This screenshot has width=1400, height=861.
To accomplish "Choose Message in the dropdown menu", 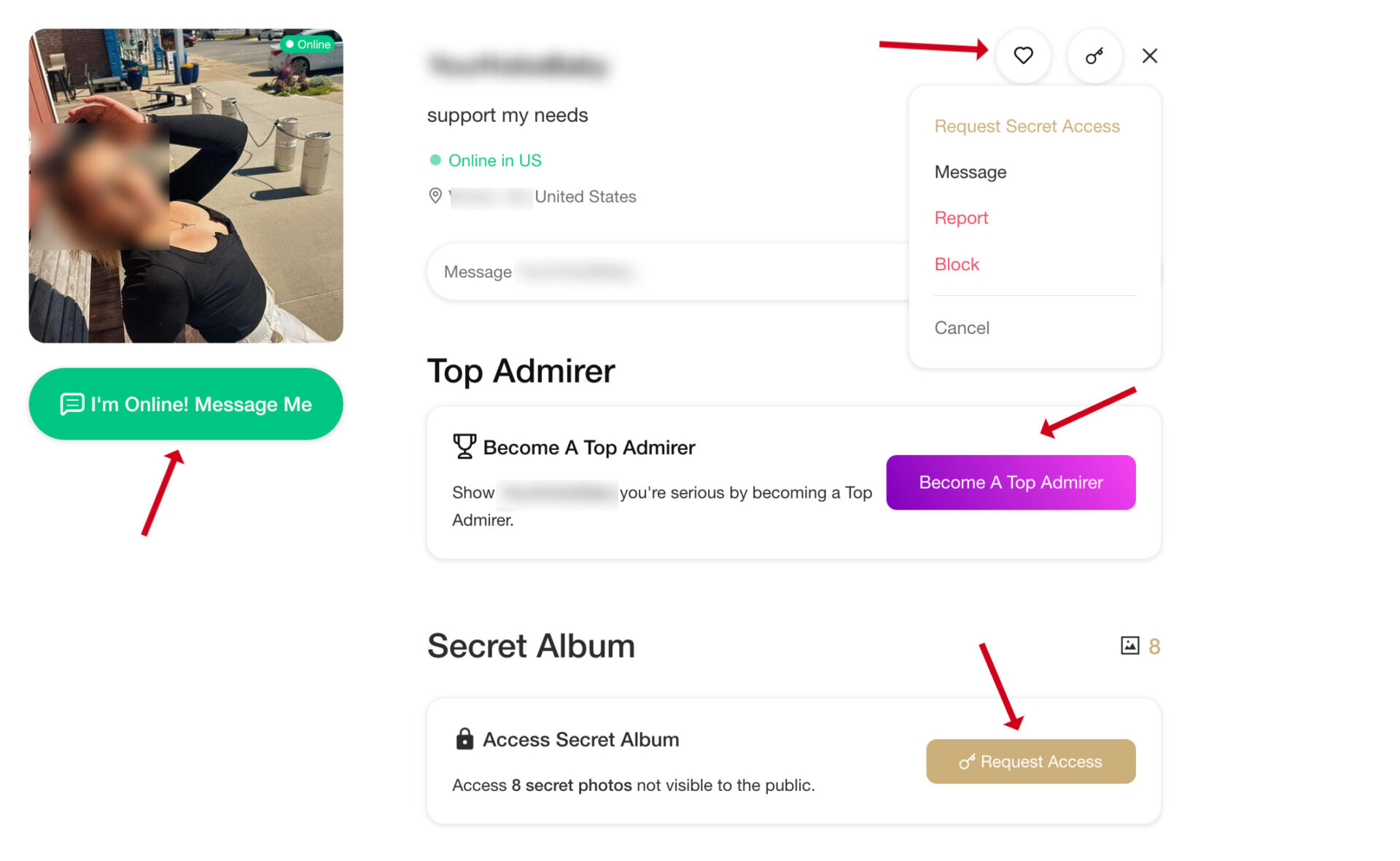I will click(x=970, y=172).
